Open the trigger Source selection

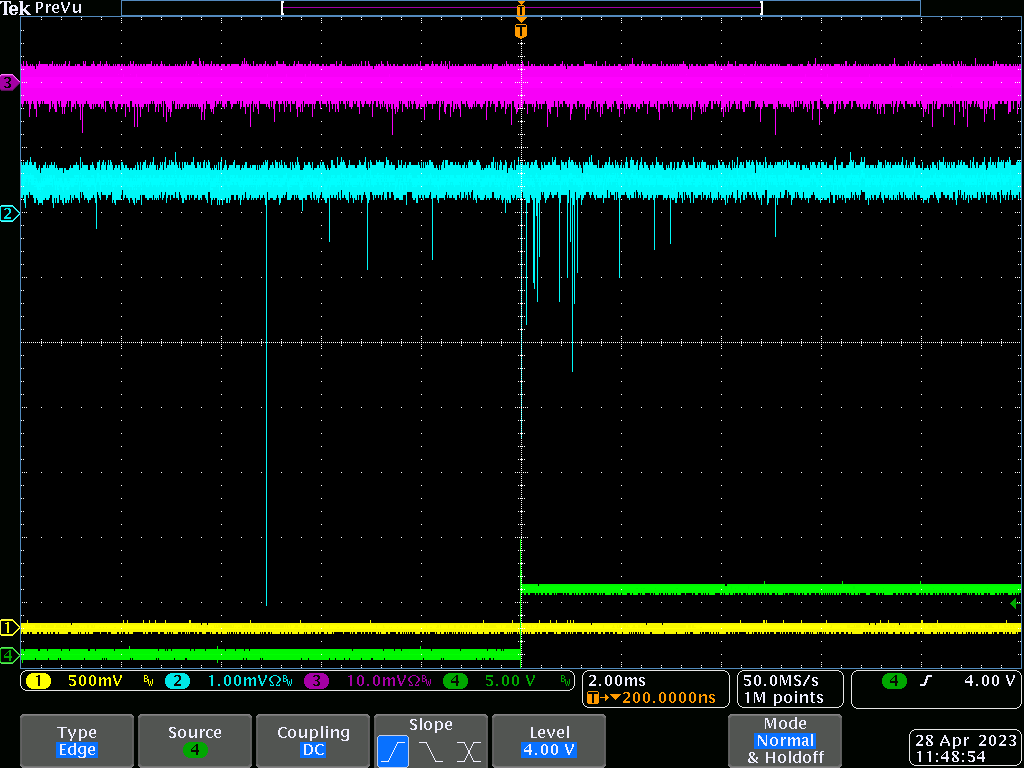(x=194, y=741)
